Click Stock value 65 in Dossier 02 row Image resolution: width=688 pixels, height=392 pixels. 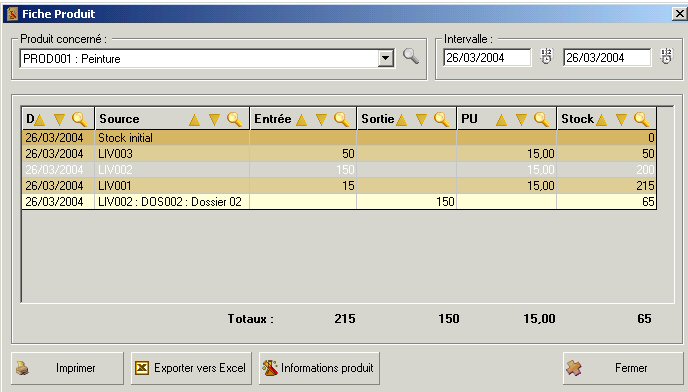pyautogui.click(x=648, y=201)
